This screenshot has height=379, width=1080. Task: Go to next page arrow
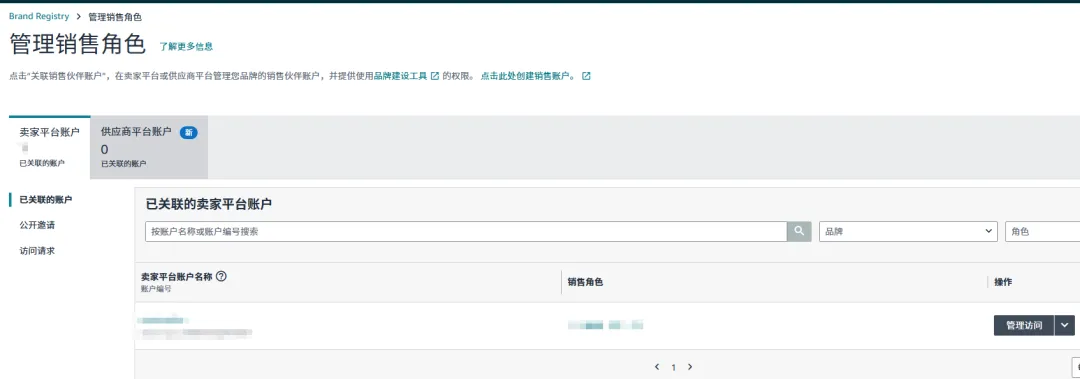point(690,367)
